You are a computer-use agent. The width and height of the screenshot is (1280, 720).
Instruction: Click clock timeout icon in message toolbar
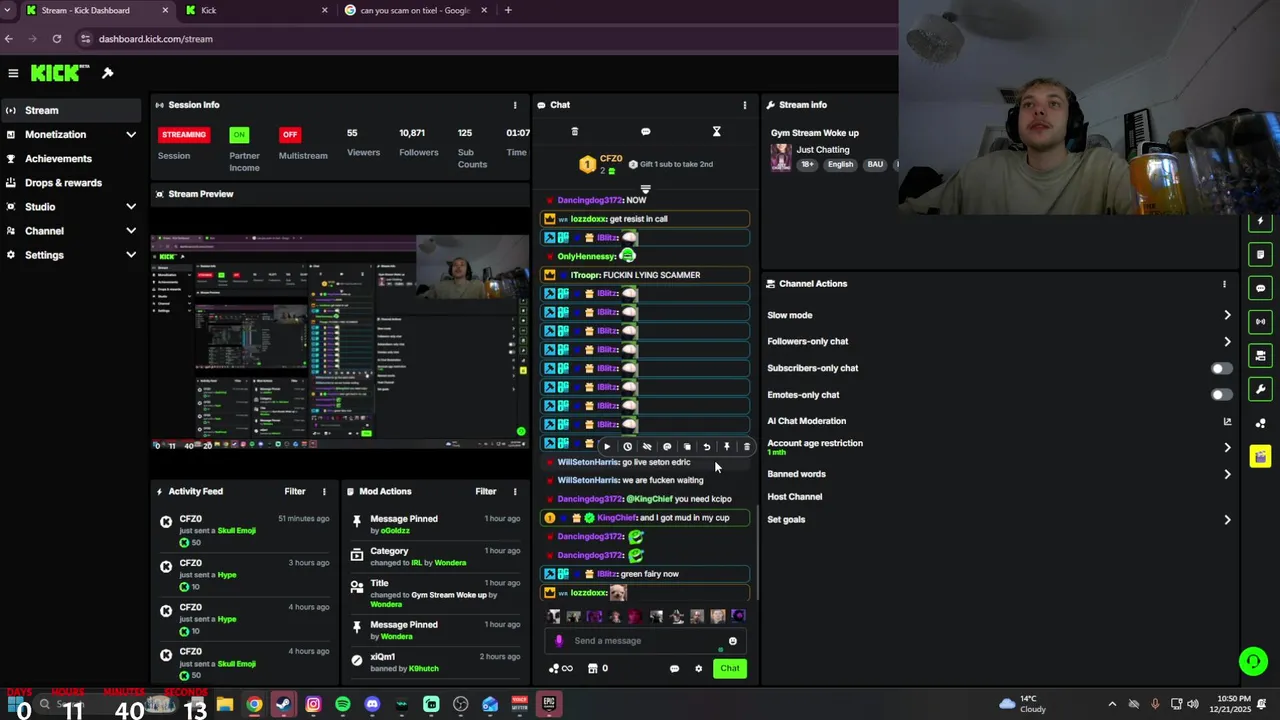point(627,447)
